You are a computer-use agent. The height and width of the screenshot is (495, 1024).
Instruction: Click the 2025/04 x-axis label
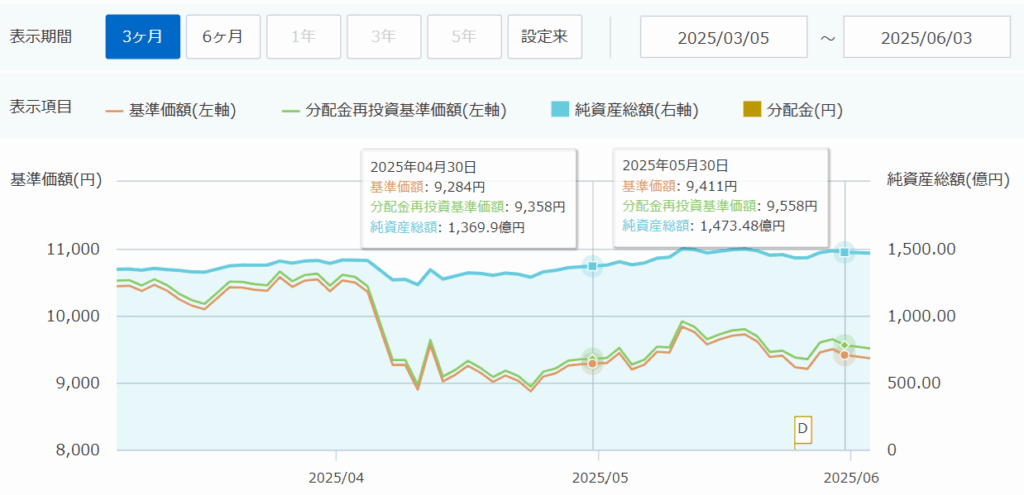336,477
